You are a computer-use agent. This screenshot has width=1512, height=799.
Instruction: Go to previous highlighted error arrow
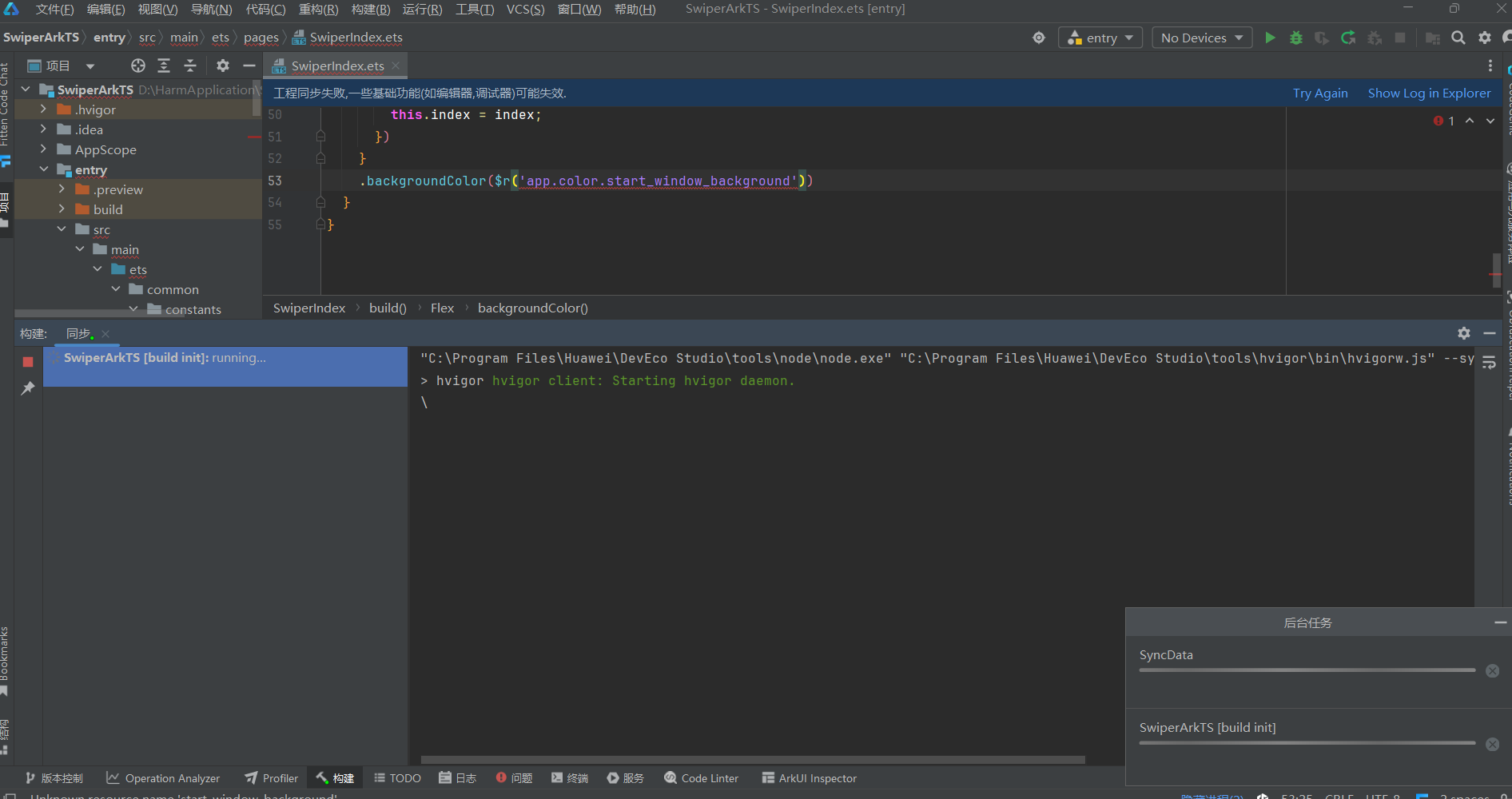[x=1470, y=121]
